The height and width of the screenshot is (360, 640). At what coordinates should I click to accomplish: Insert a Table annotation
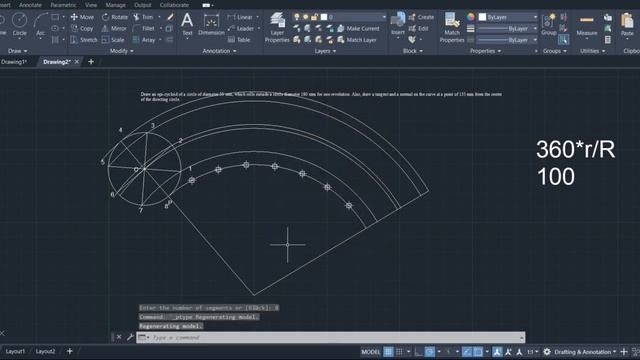[x=239, y=40]
